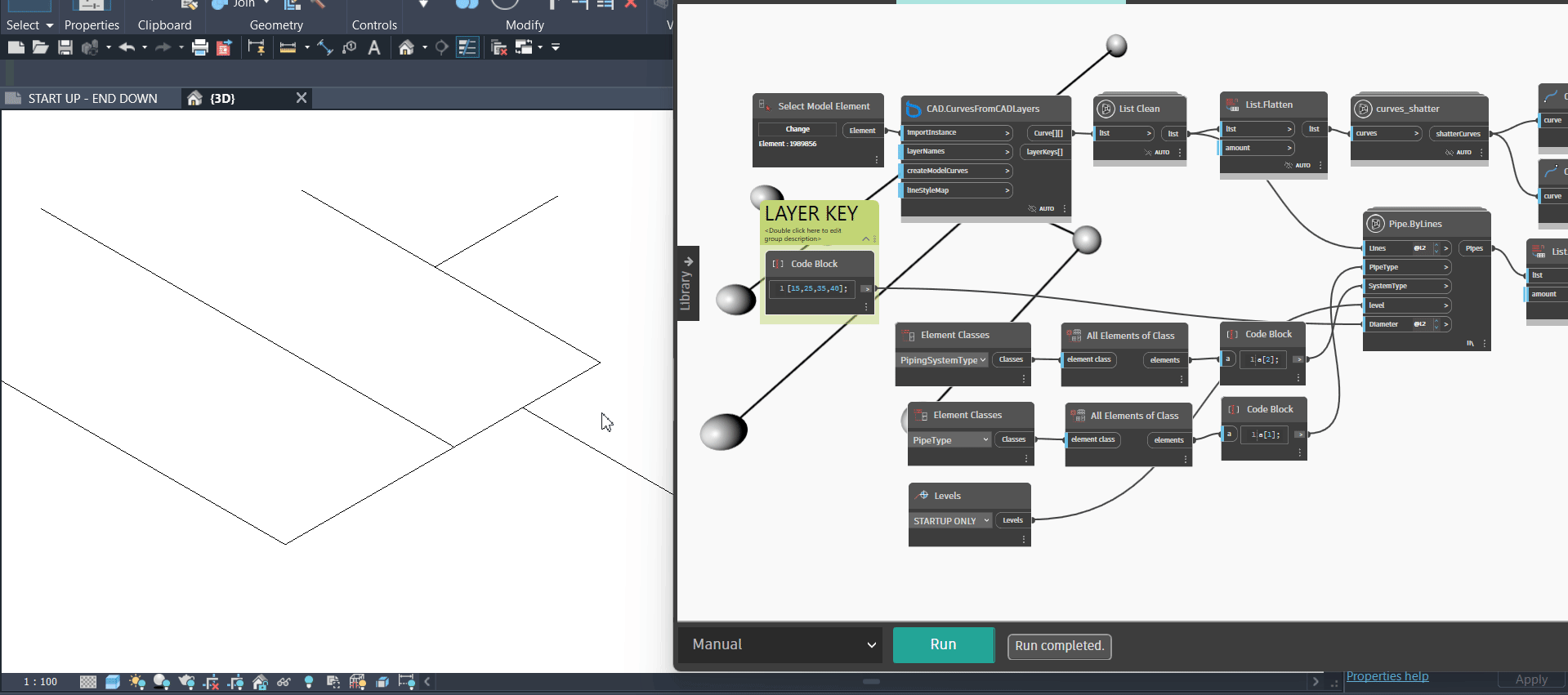Click the Clipboard panel label in ribbon
The image size is (1568, 695).
tap(164, 25)
